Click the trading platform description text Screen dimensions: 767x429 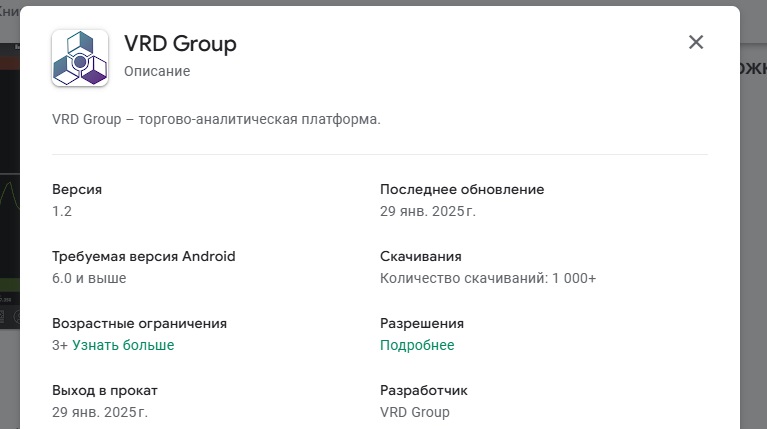(x=216, y=120)
